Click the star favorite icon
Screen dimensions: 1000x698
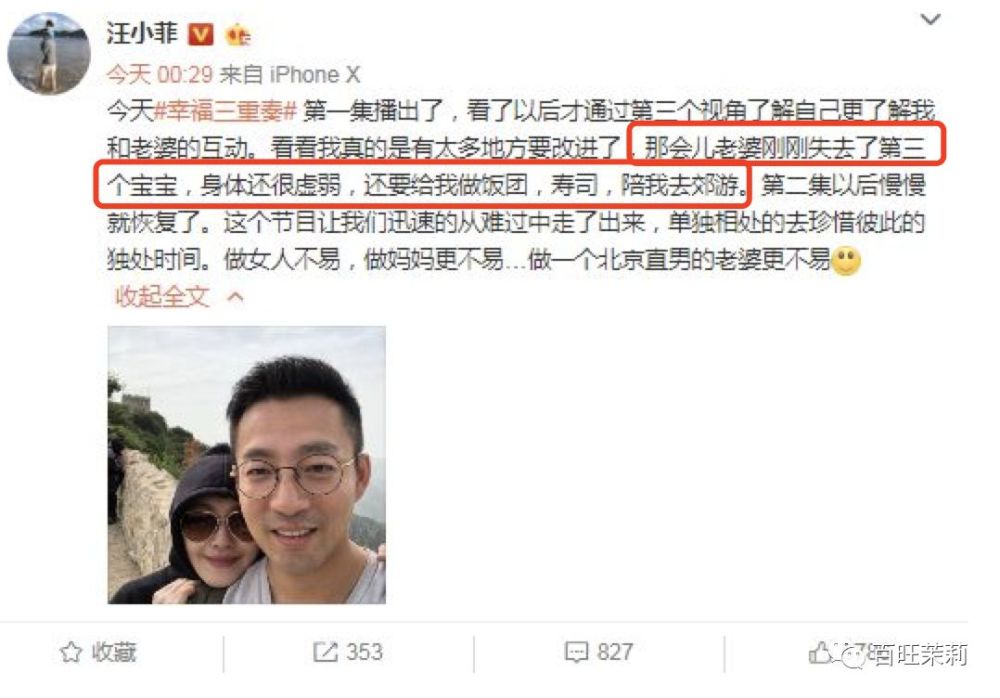pos(71,652)
